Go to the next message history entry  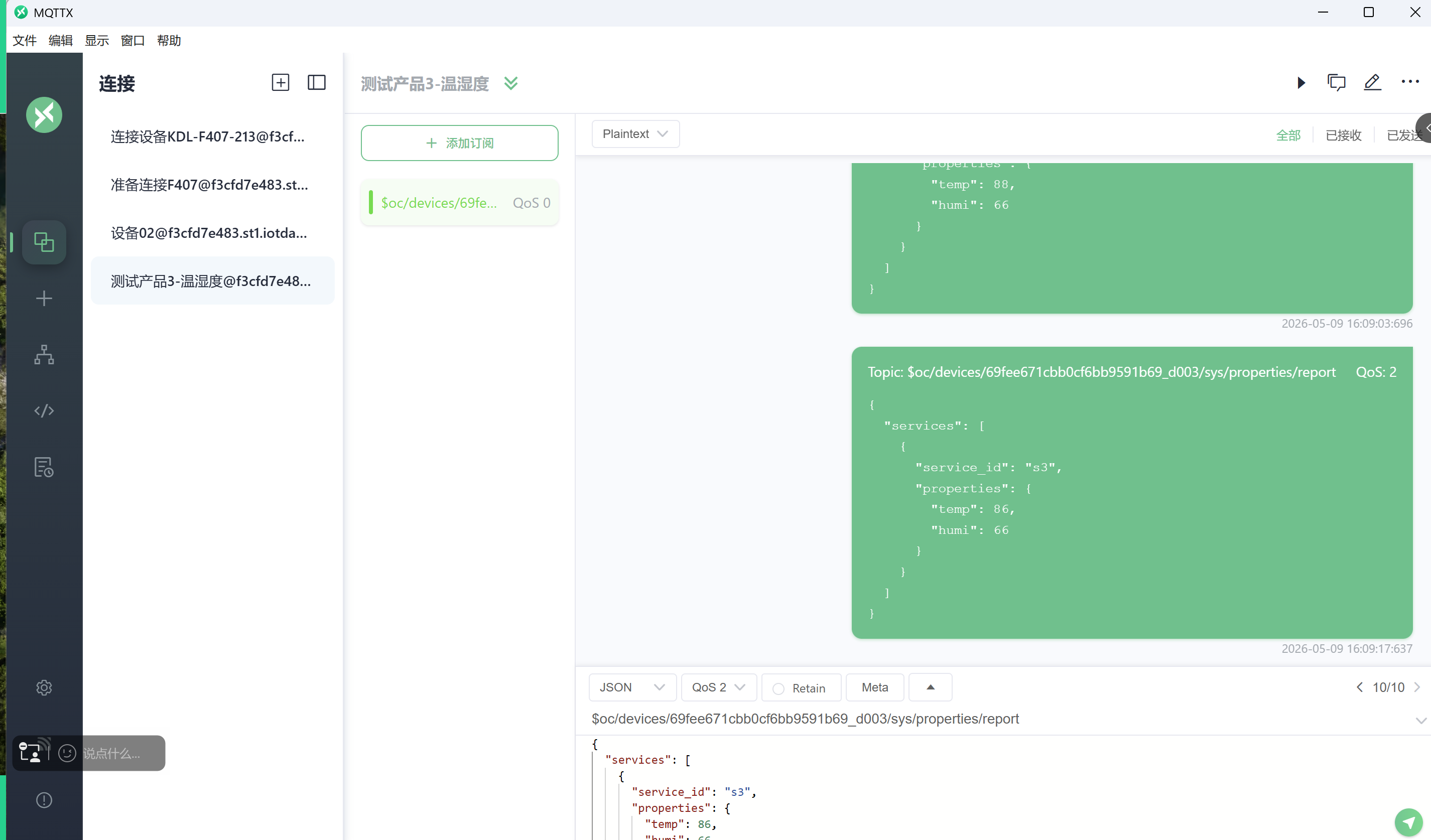(1417, 687)
